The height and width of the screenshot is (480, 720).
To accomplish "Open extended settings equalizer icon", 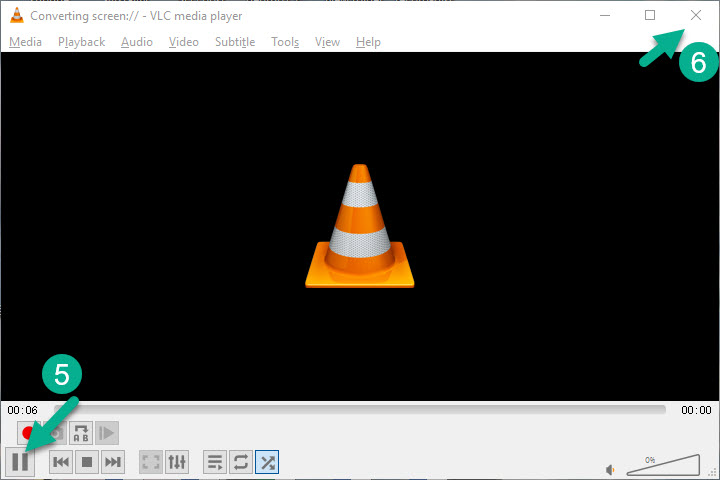I will pos(177,462).
